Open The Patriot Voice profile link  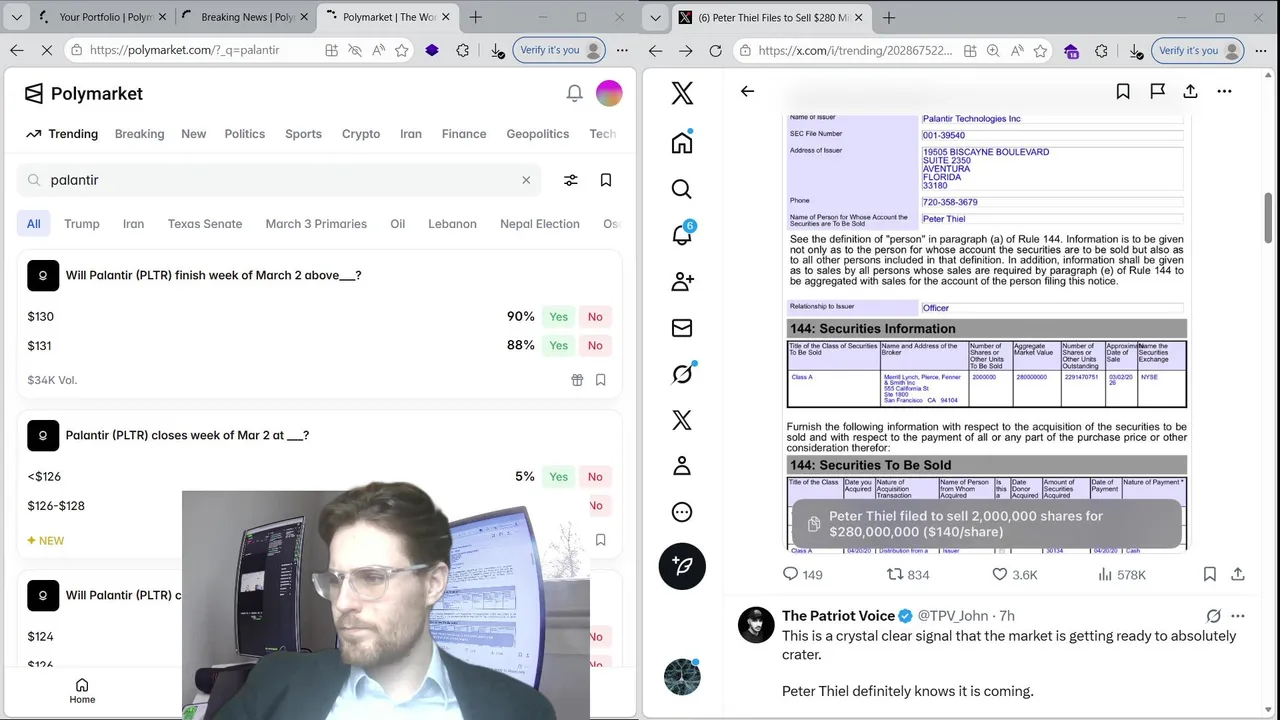pos(838,616)
